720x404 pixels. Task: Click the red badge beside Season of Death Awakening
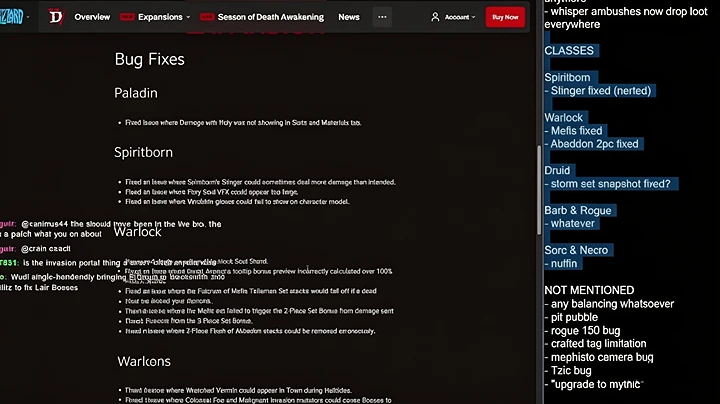pyautogui.click(x=207, y=17)
